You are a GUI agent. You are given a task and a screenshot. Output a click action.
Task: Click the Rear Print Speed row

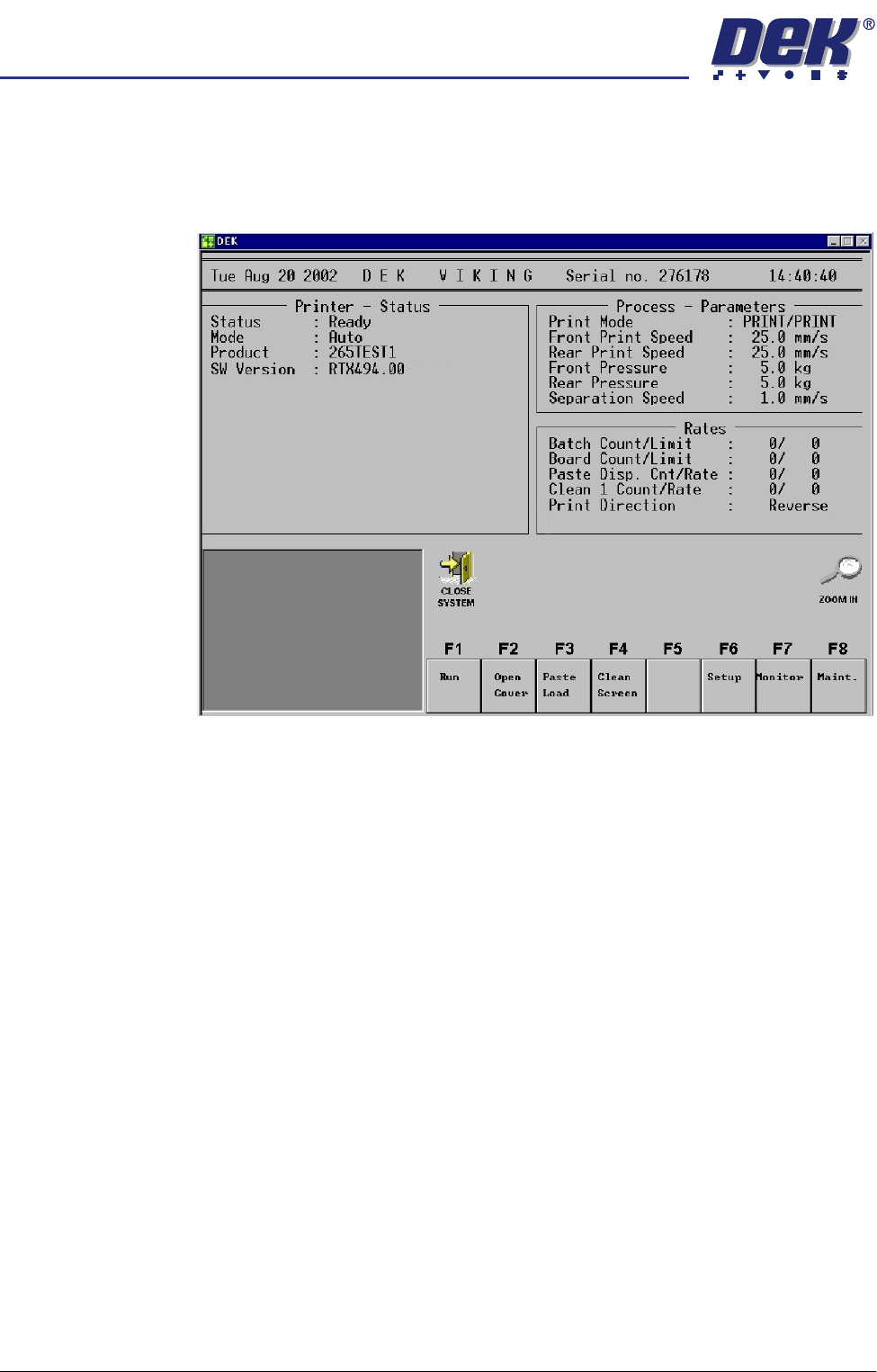coord(688,353)
